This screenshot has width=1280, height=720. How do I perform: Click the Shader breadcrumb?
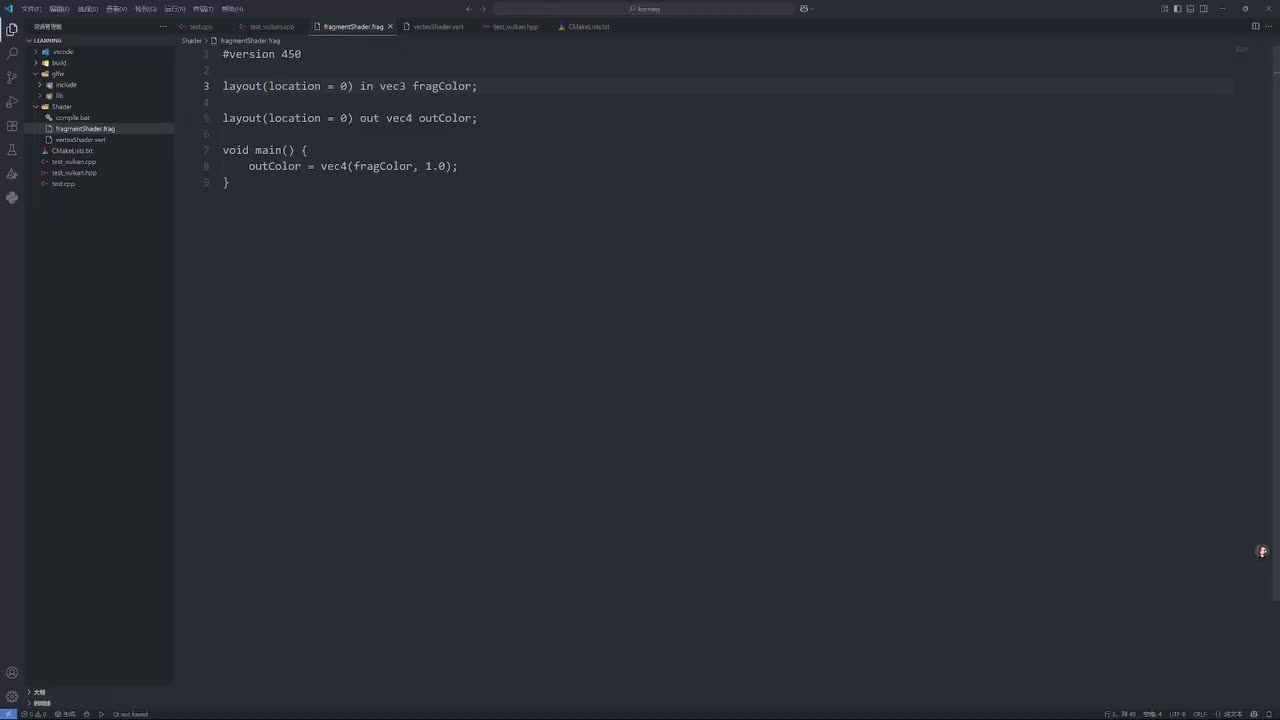pos(191,41)
